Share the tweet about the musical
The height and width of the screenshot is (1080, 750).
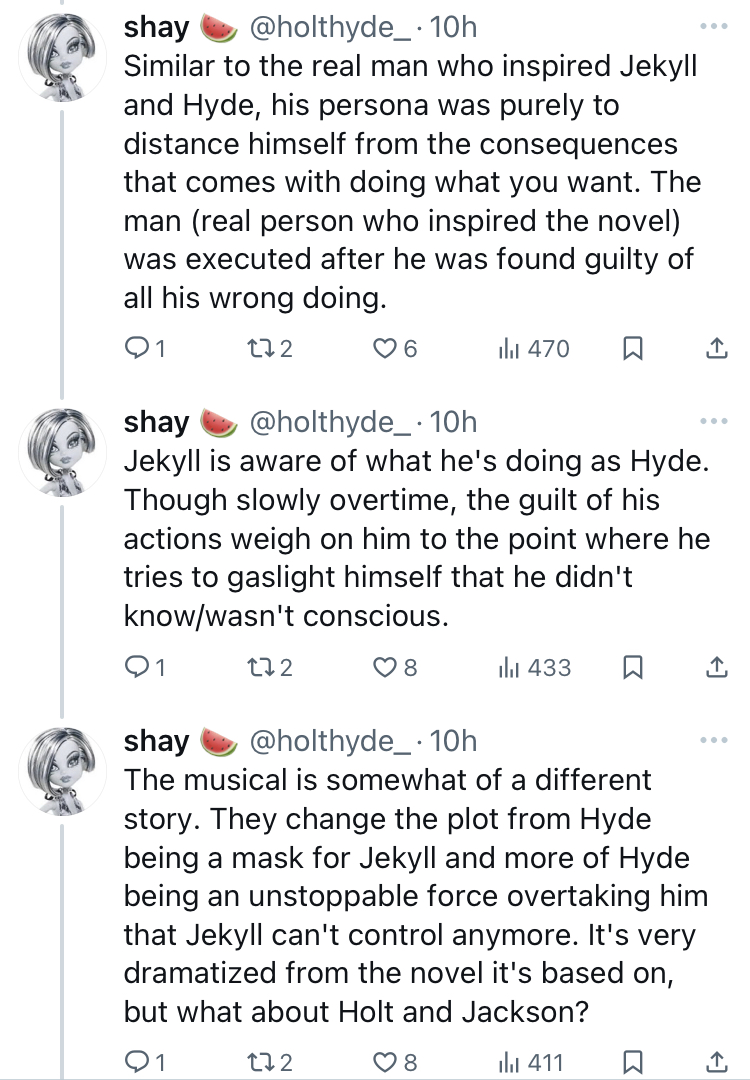pos(717,1062)
